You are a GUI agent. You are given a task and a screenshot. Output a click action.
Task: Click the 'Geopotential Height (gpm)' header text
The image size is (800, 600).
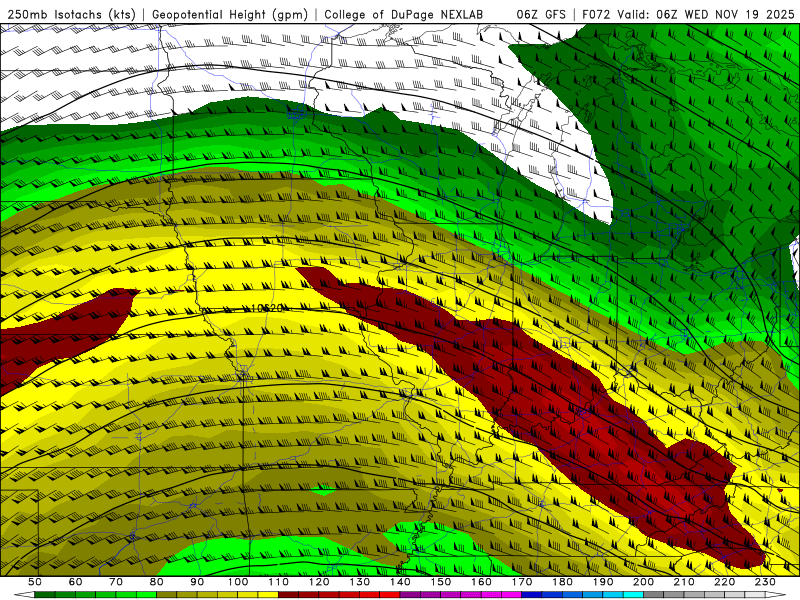coord(230,15)
